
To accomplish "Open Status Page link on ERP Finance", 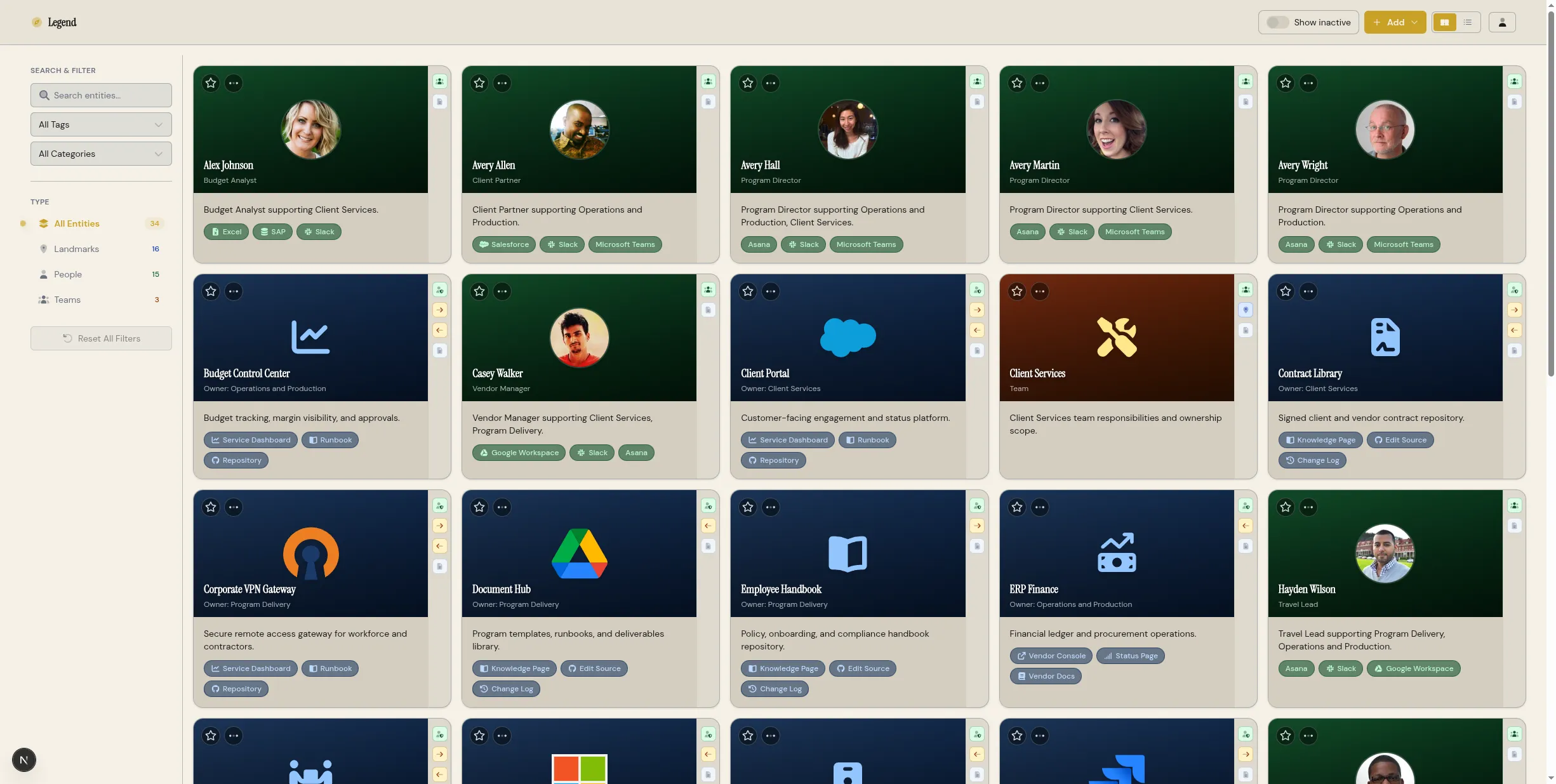I will coord(1130,656).
